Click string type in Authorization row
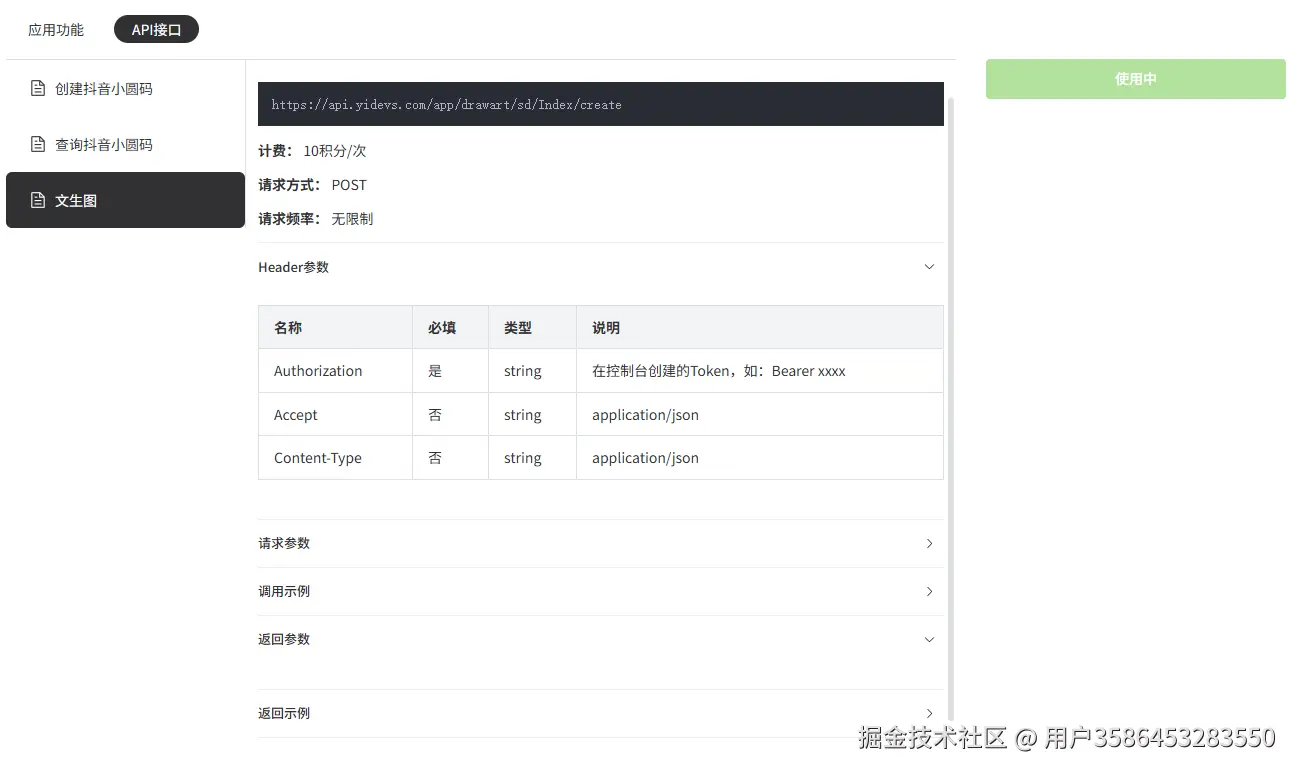 pos(523,371)
